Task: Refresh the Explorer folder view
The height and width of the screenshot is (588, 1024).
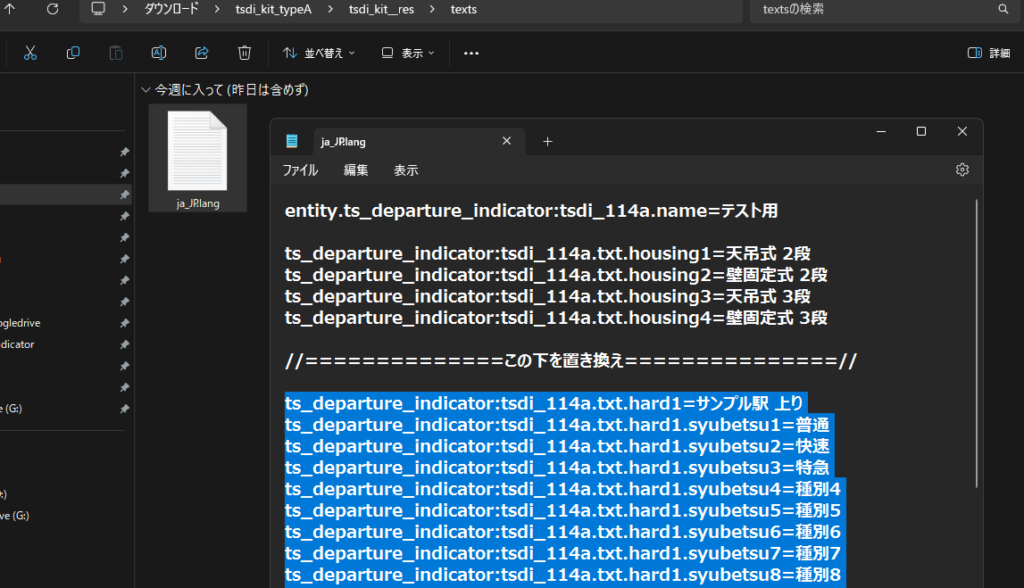Action: click(52, 9)
